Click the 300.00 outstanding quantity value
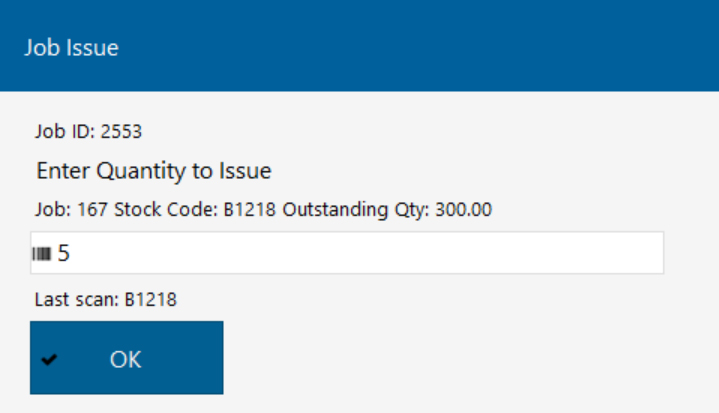The height and width of the screenshot is (413, 719). (x=463, y=209)
